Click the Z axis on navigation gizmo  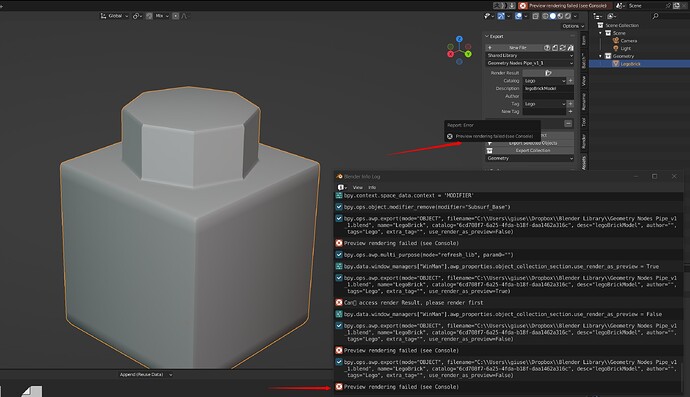[459, 39]
